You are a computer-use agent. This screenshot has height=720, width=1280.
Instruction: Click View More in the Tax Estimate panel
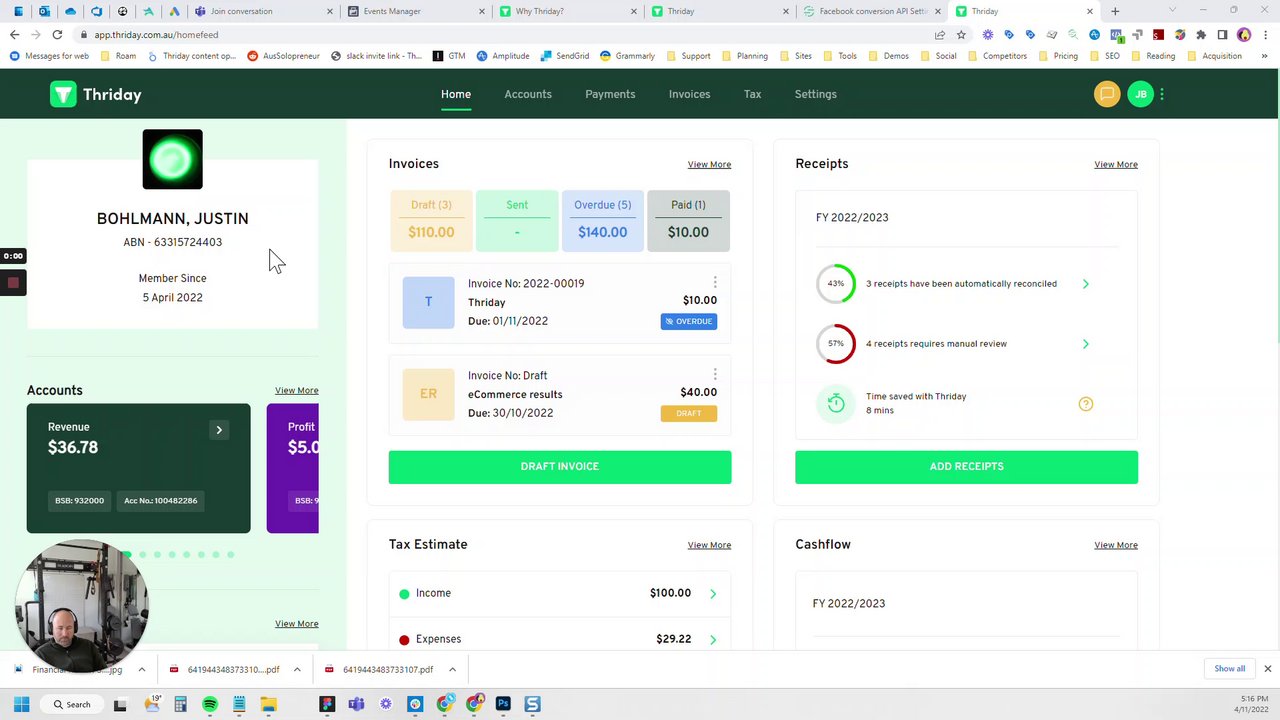(709, 545)
